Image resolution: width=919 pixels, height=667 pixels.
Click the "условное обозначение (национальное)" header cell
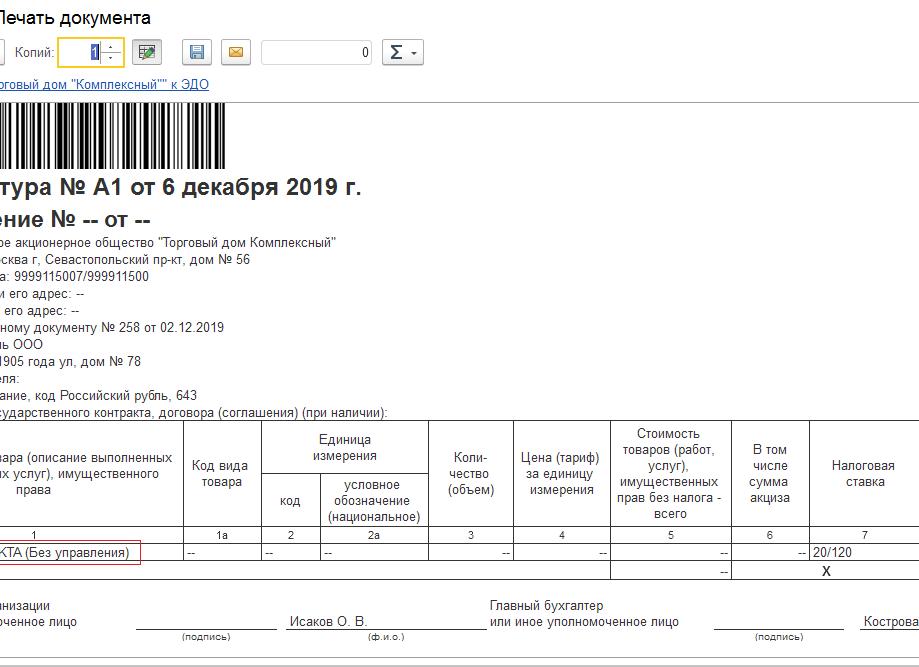375,501
